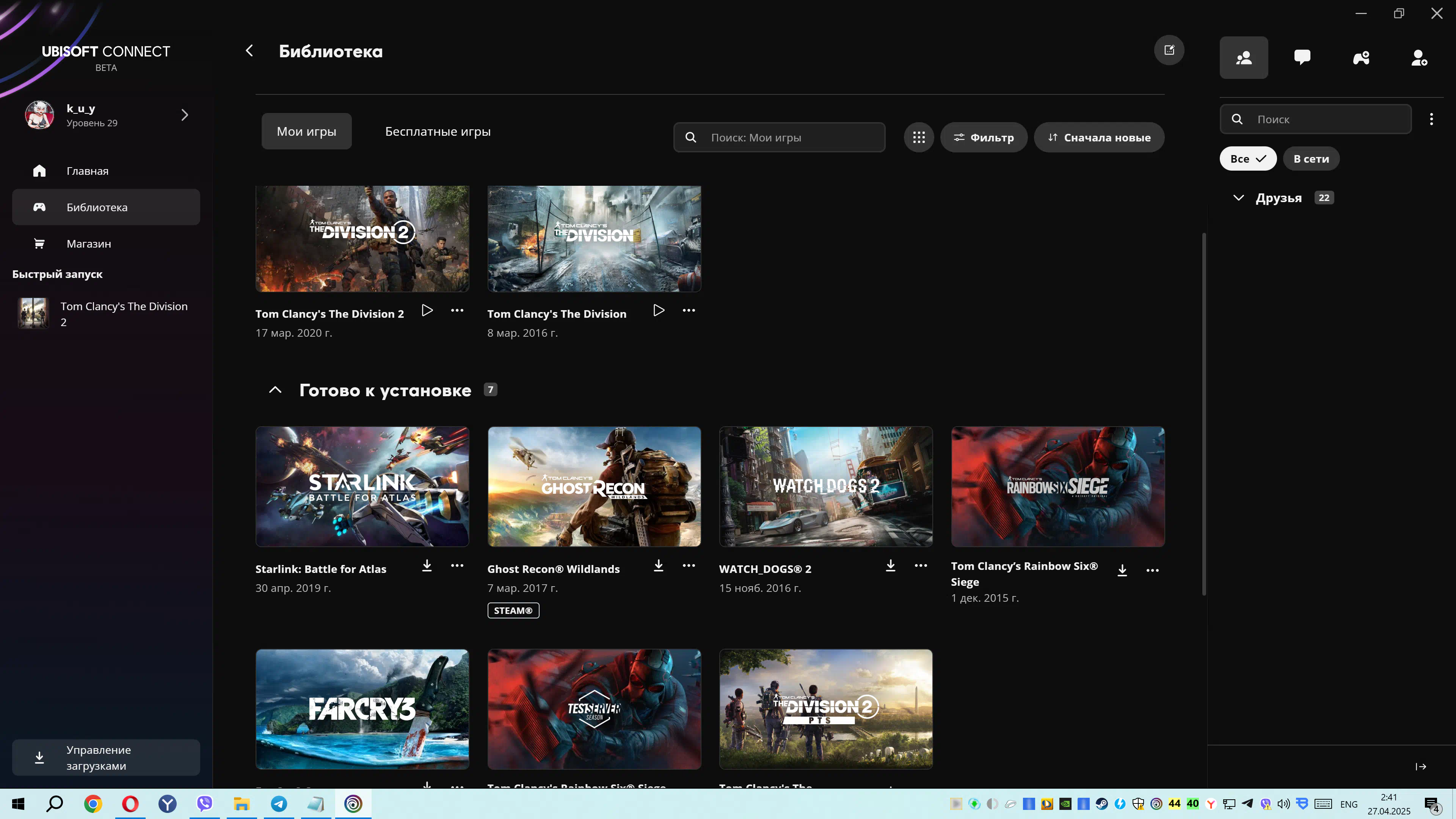Open the Сначала новые sort dropdown

tap(1099, 137)
